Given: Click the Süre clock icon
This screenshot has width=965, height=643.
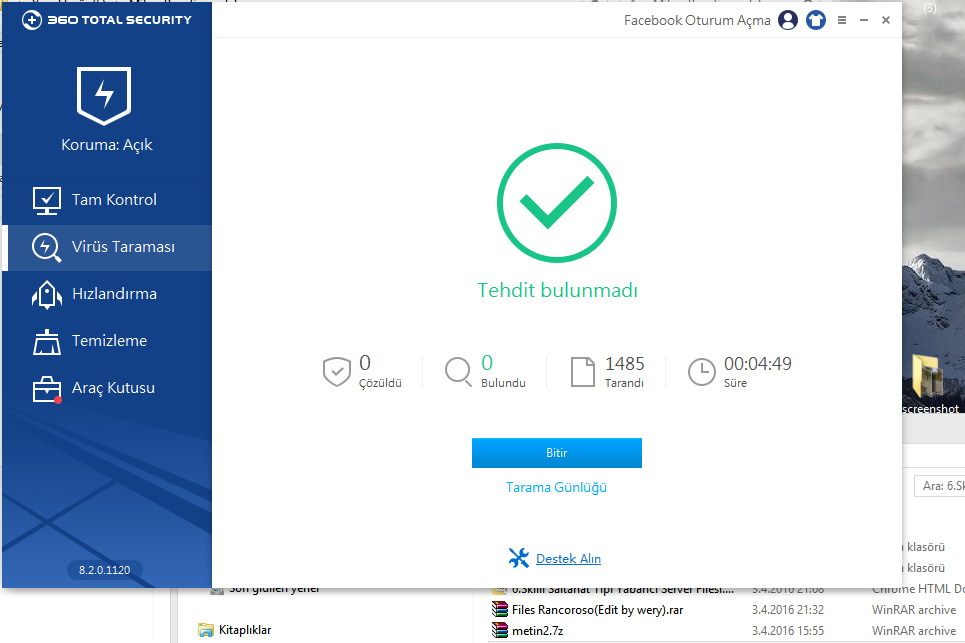Looking at the screenshot, I should coord(702,372).
